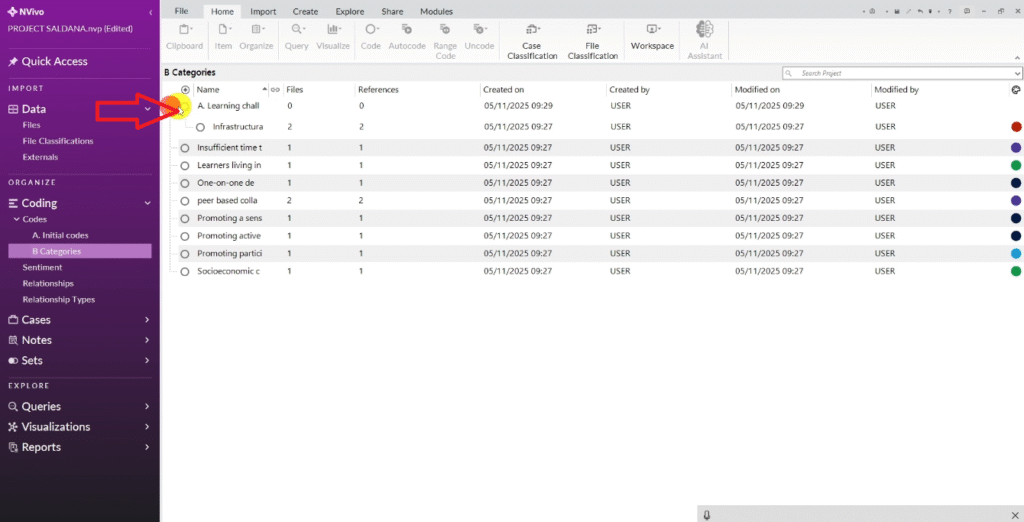Select radio circle for Infrastructura code
This screenshot has height=522, width=1024.
click(x=201, y=127)
